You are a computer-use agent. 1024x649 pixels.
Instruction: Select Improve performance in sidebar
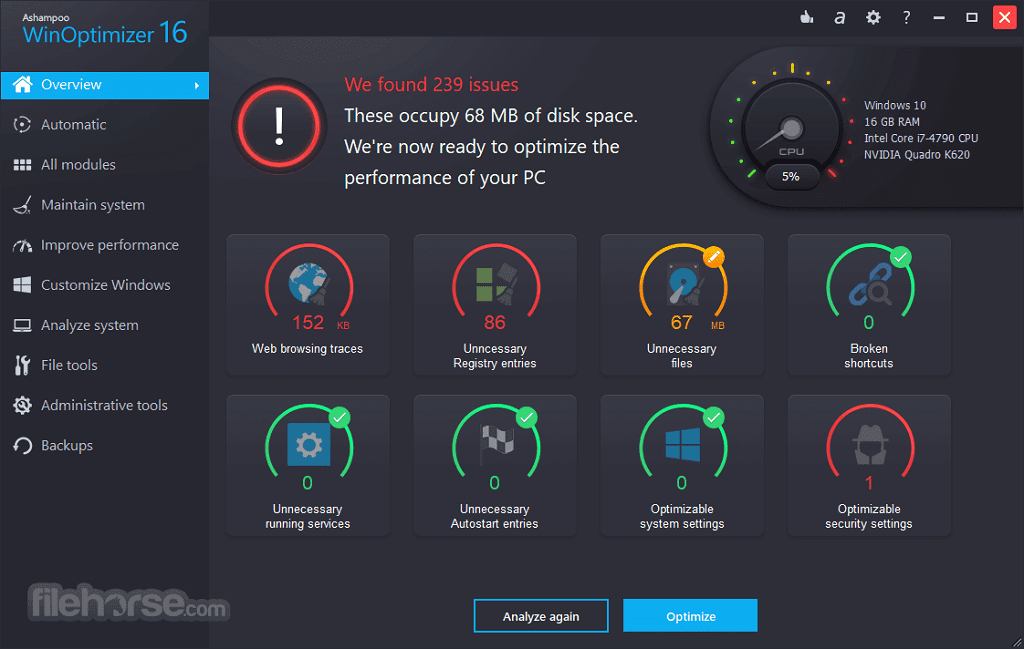point(110,245)
